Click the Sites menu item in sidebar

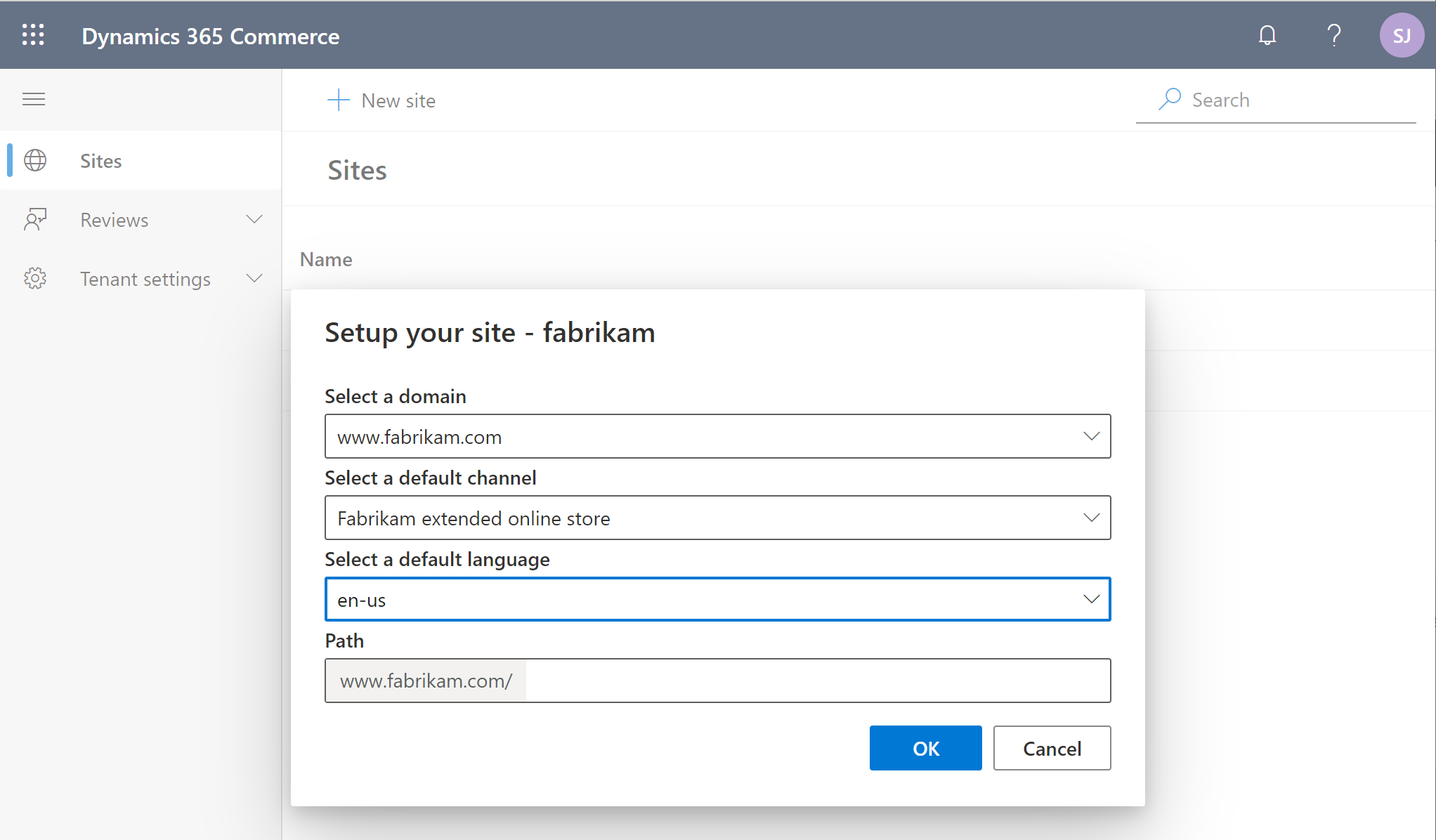coord(100,161)
